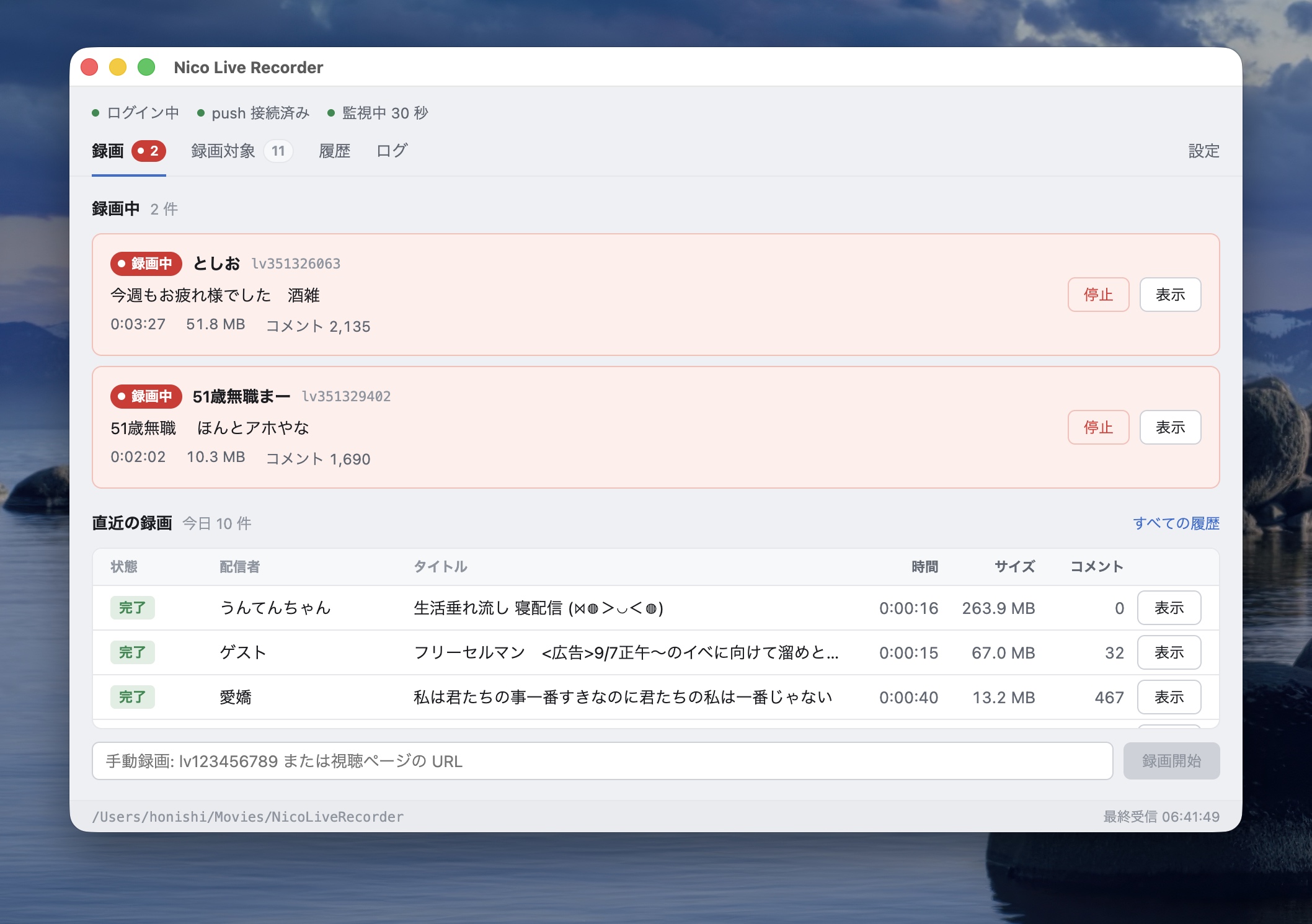The height and width of the screenshot is (924, 1312).
Task: Show the としお recording
Action: click(1170, 295)
